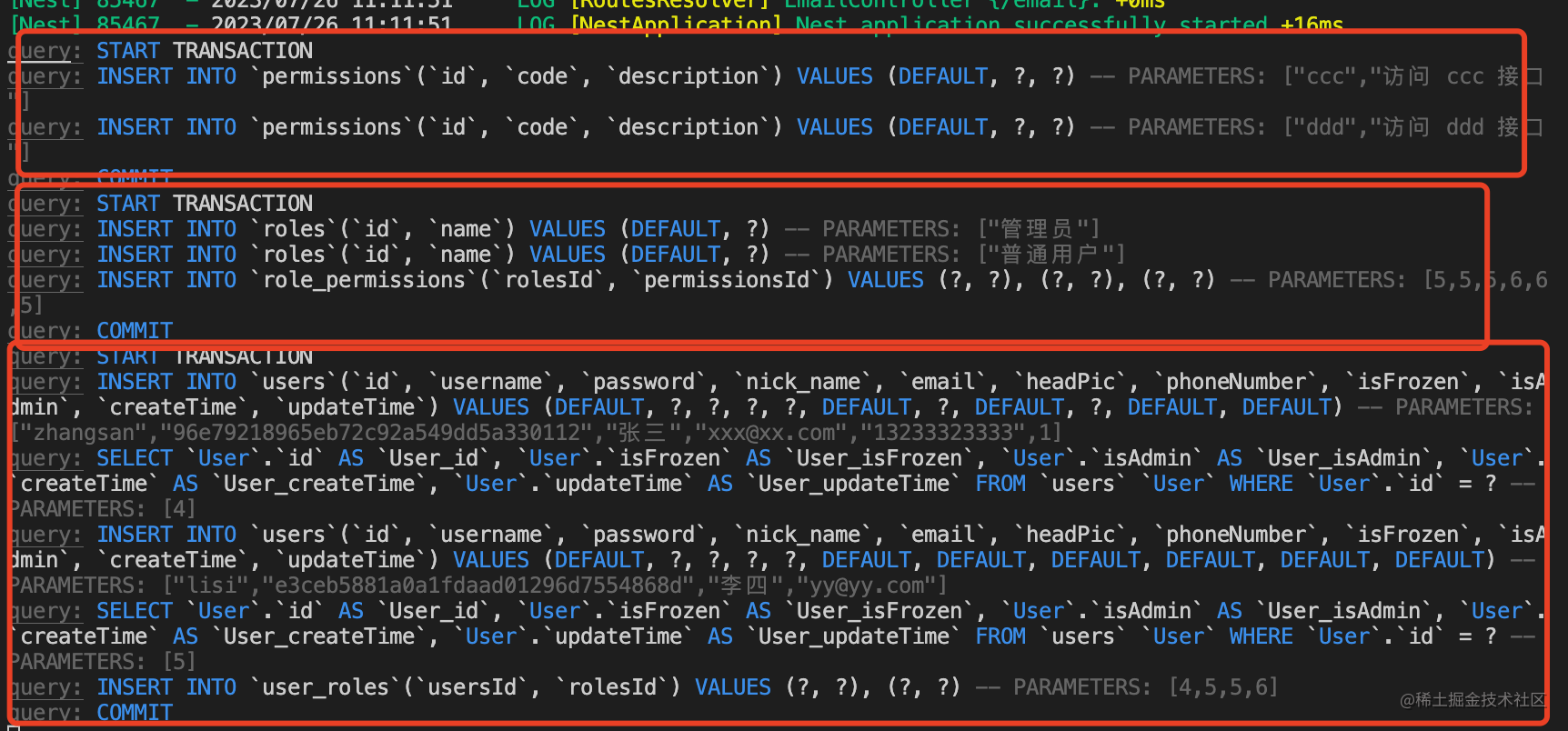This screenshot has width=1568, height=731.
Task: Click the COMMIT line after role_permissions insert
Action: [x=135, y=331]
